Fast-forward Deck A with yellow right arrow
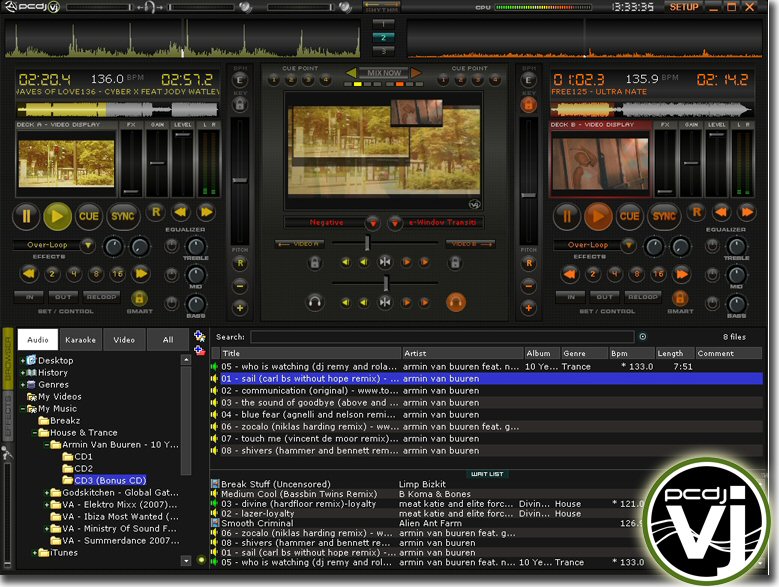This screenshot has width=779, height=587. tap(206, 213)
